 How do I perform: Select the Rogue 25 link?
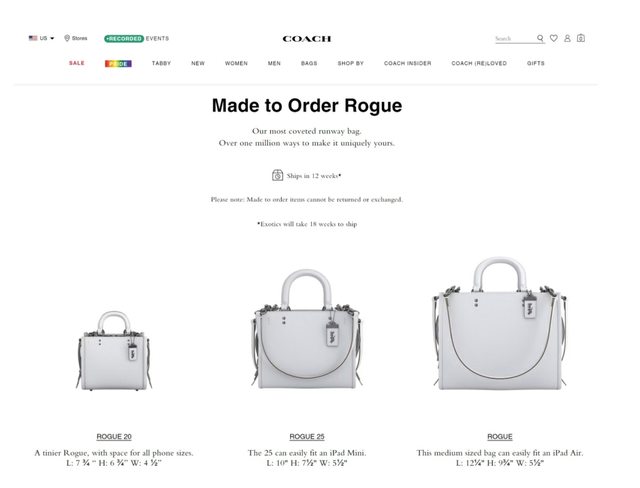point(307,437)
